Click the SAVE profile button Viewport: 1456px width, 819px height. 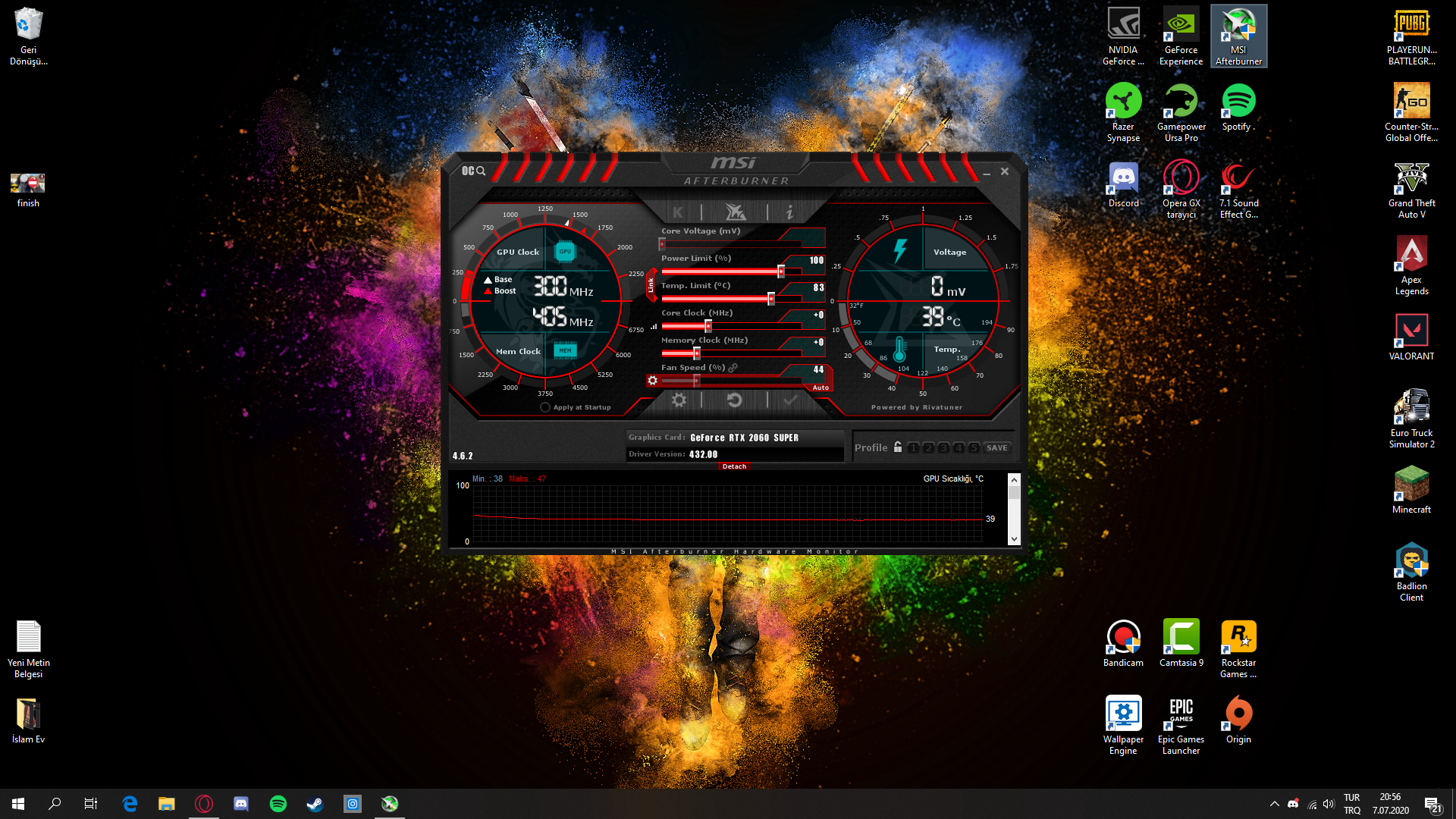point(997,448)
